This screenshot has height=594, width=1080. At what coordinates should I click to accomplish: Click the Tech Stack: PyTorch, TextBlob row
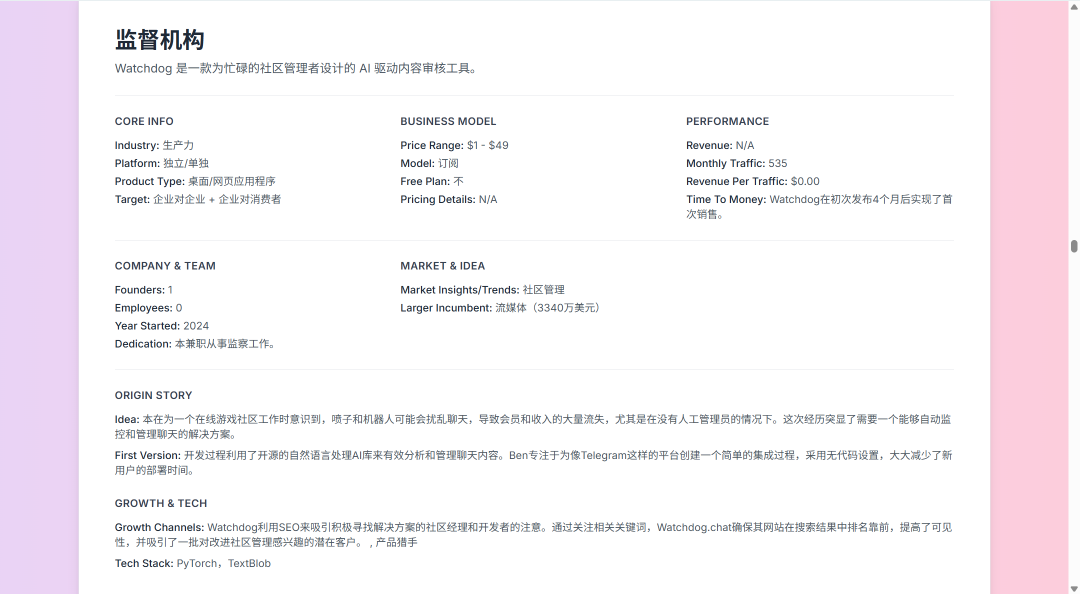click(193, 564)
